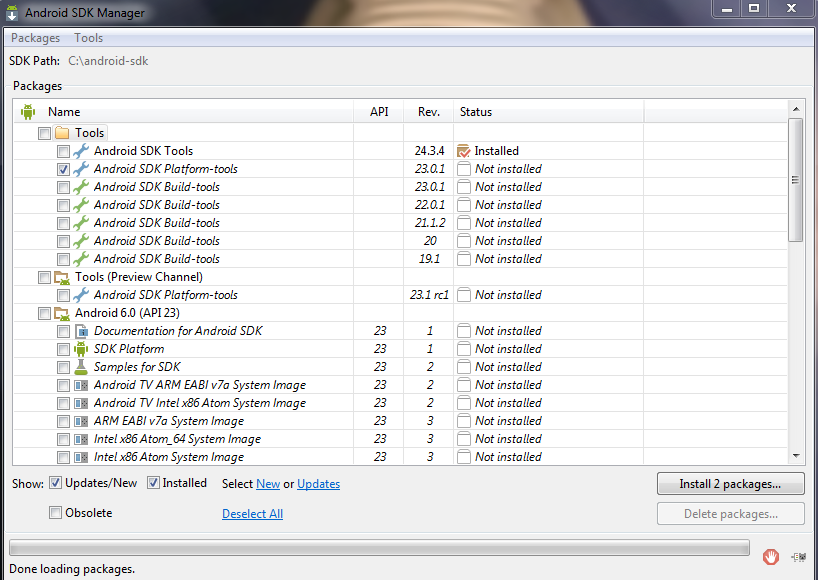Click the Intel x86 Atom_64 System Image icon
The width and height of the screenshot is (818, 580).
click(81, 439)
